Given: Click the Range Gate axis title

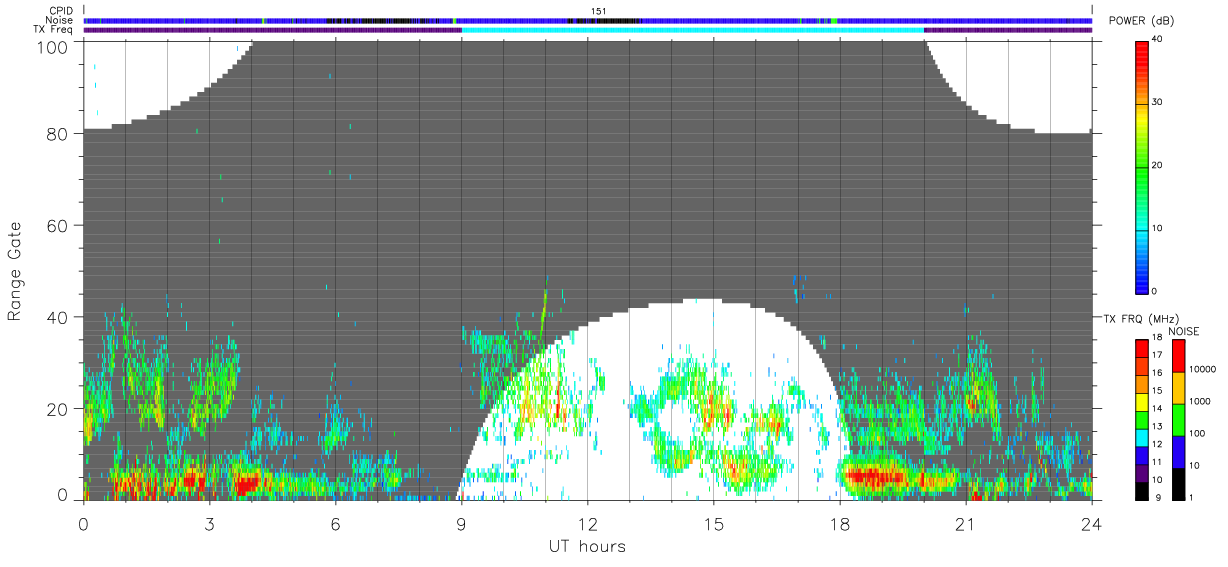Looking at the screenshot, I should 16,271.
